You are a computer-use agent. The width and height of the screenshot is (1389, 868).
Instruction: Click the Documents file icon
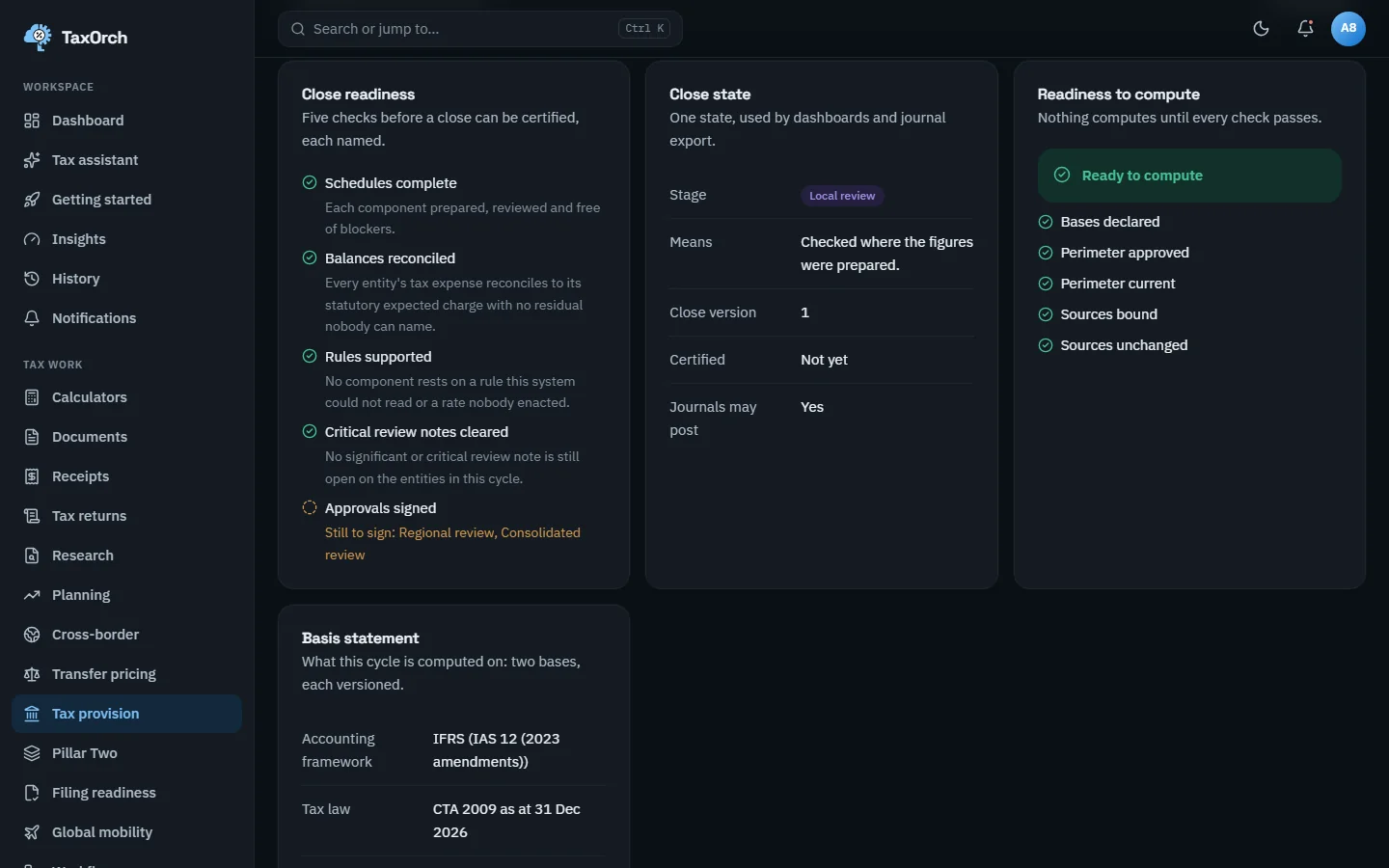click(32, 437)
